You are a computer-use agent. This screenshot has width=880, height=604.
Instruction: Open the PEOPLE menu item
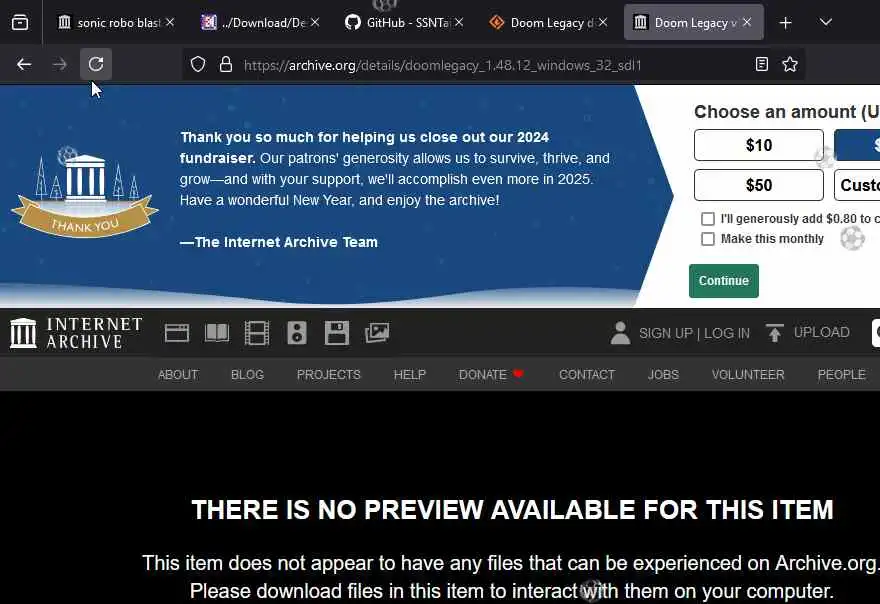[x=841, y=374]
